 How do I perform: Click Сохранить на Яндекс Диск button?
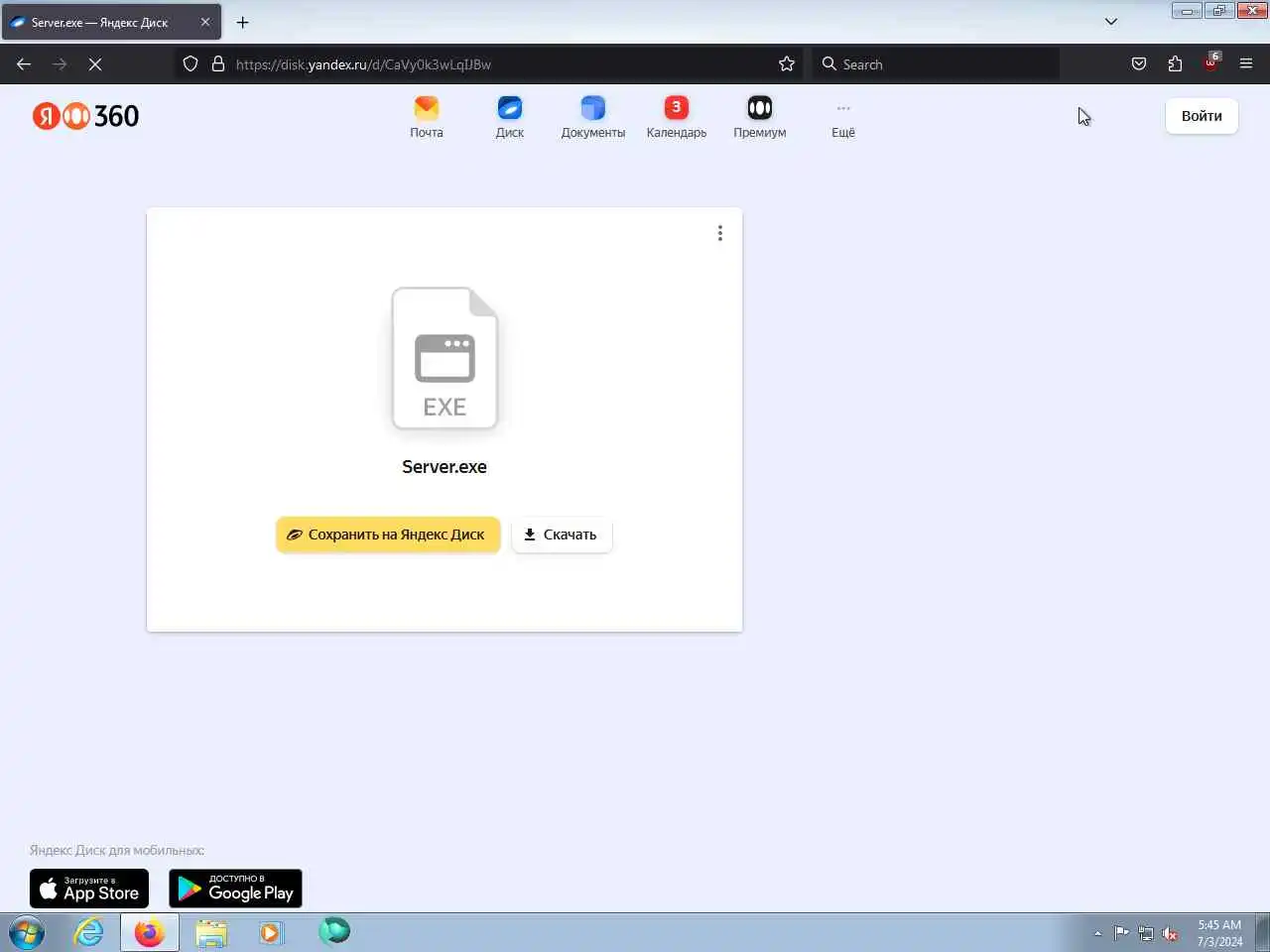[388, 535]
